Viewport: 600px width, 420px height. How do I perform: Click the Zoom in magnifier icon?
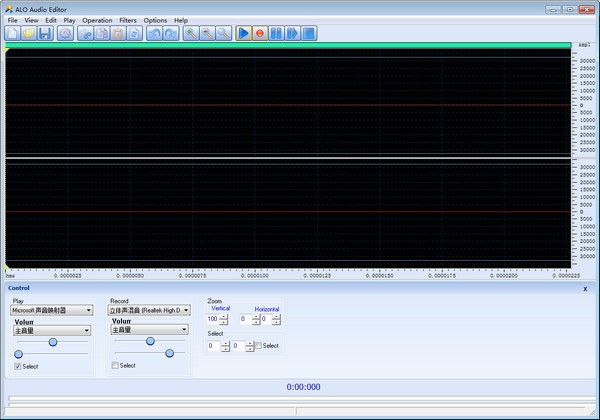click(190, 33)
